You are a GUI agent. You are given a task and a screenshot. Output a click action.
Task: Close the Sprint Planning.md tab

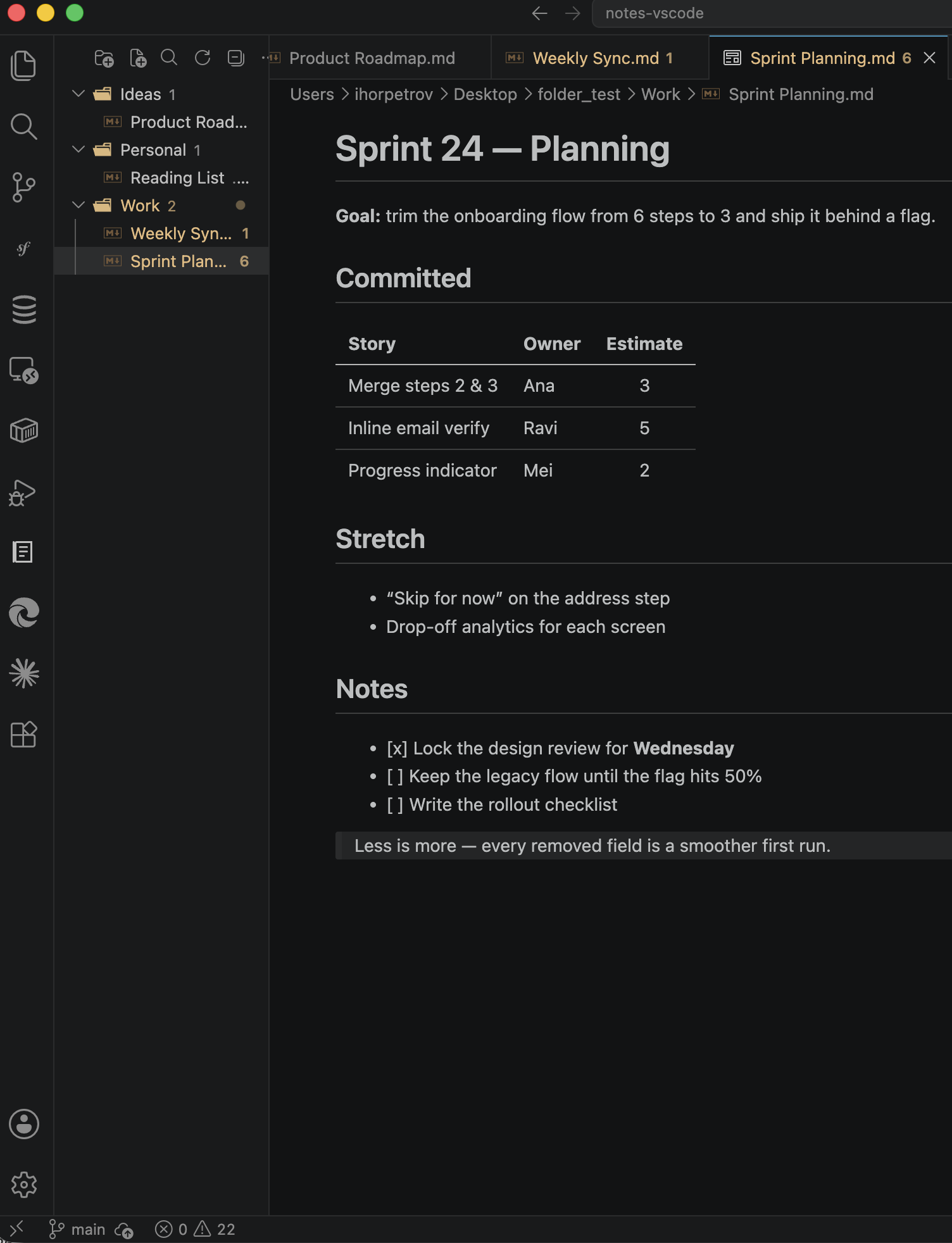929,58
